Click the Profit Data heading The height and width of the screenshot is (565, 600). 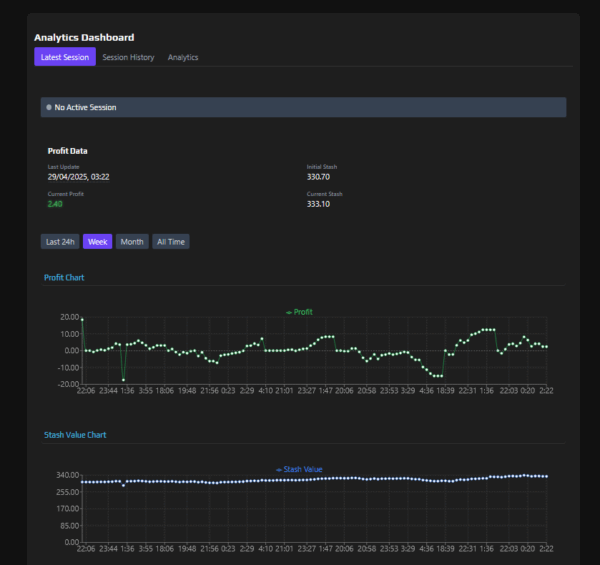point(67,151)
